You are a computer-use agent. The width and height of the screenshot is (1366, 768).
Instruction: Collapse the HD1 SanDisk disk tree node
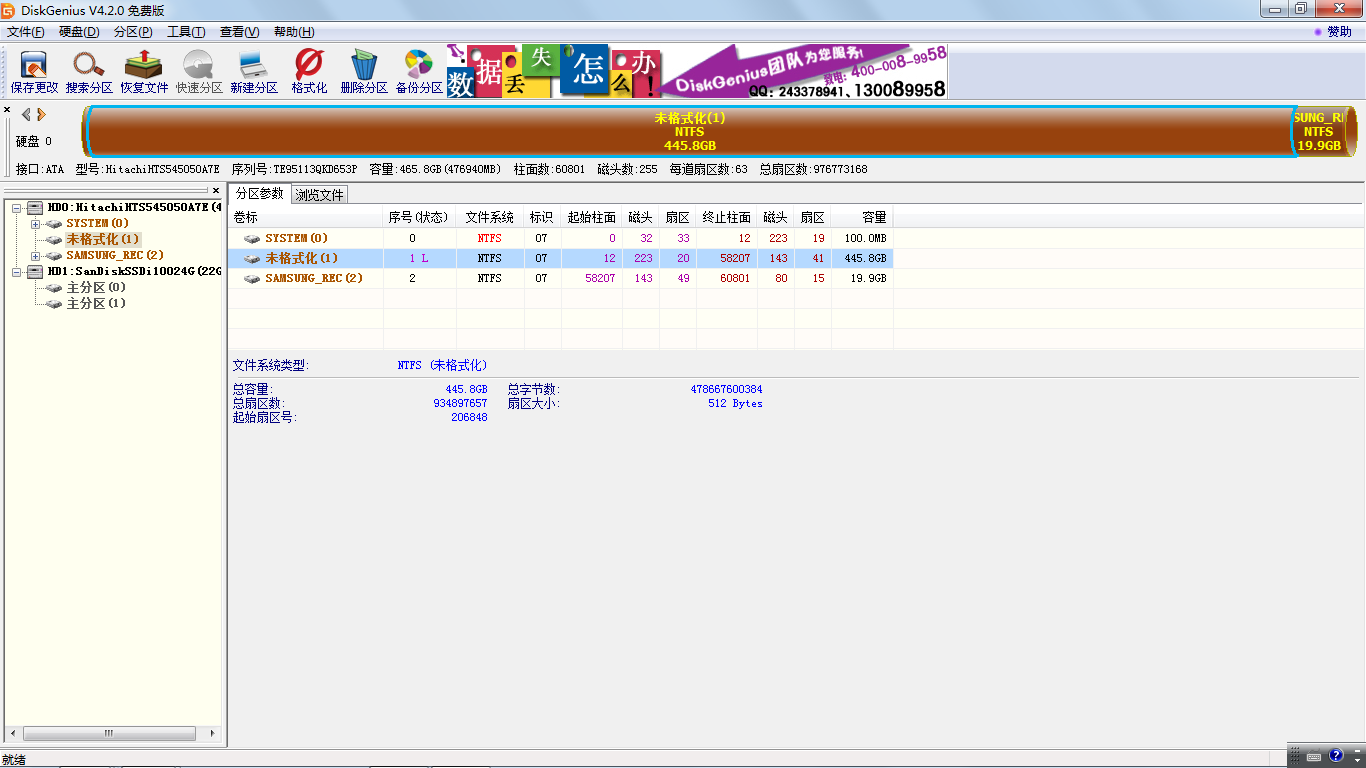pyautogui.click(x=17, y=271)
